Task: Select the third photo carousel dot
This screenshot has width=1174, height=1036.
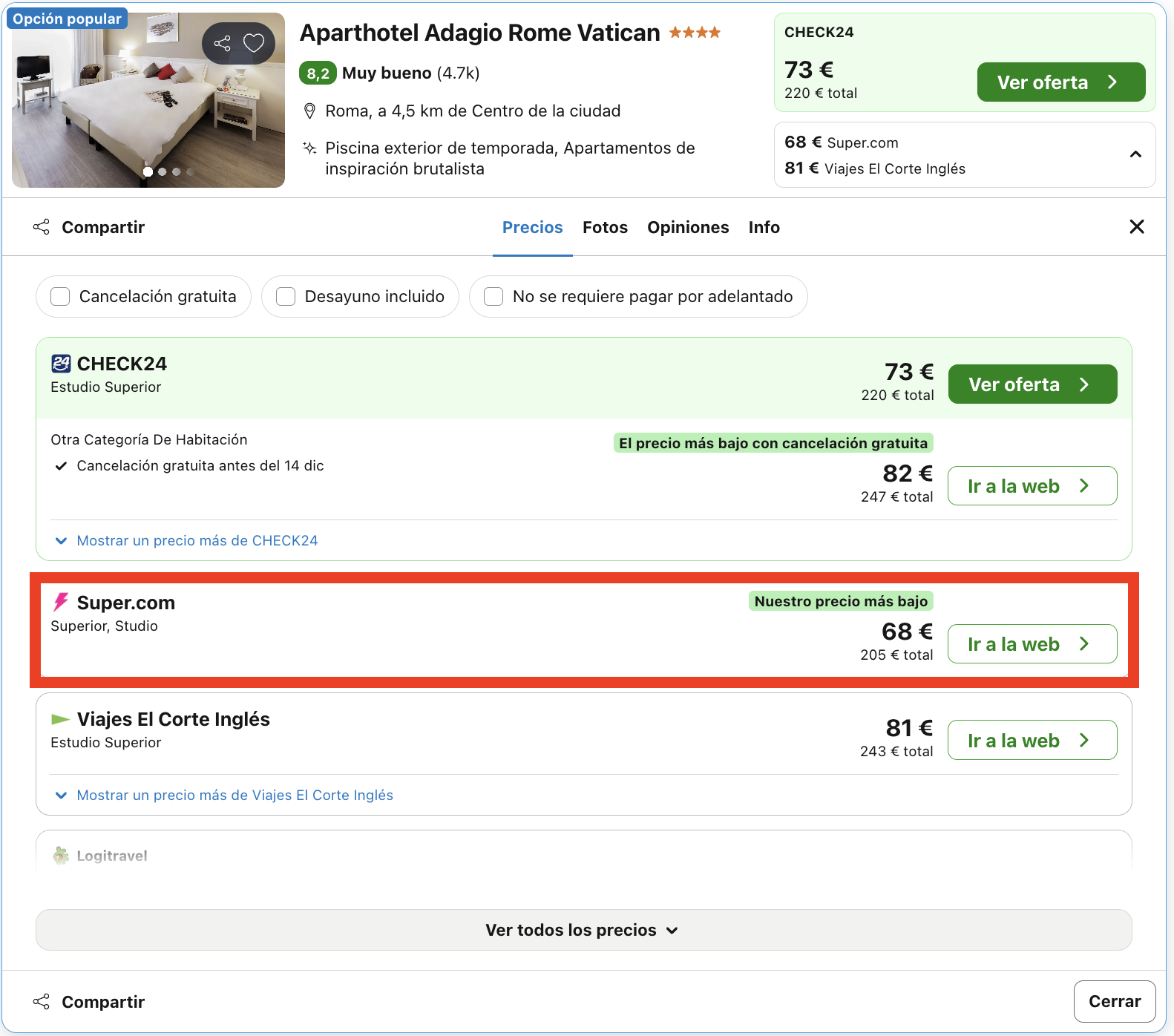Action: (x=176, y=171)
